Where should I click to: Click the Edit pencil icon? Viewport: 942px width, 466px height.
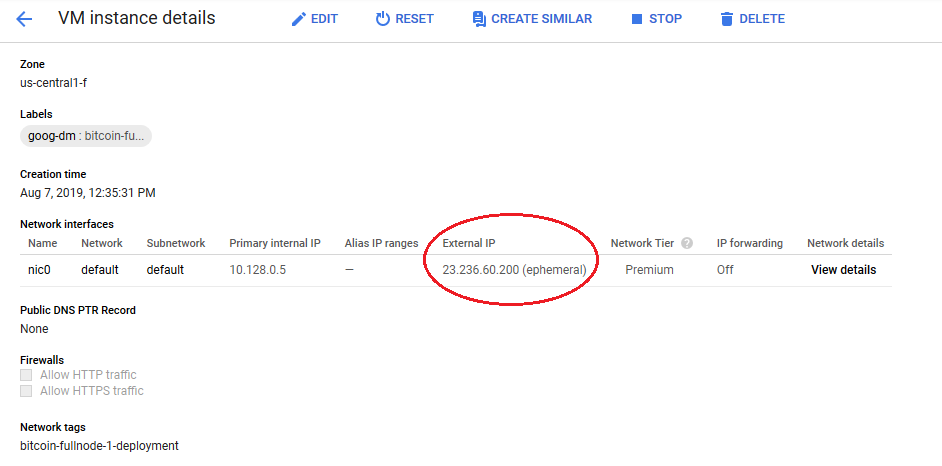tap(299, 19)
